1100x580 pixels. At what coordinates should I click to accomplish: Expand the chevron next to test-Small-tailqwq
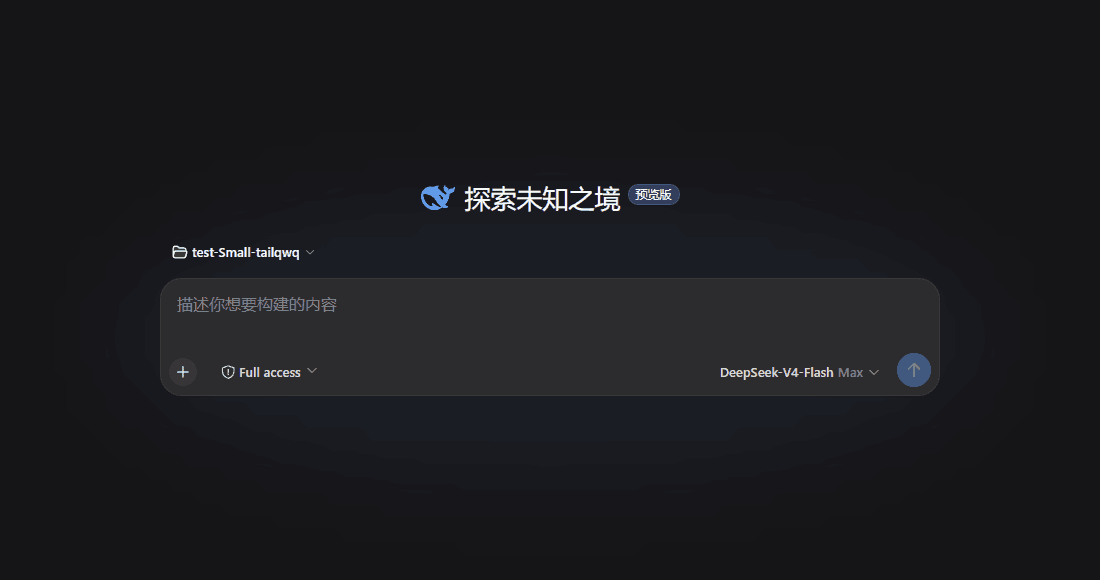coord(310,252)
